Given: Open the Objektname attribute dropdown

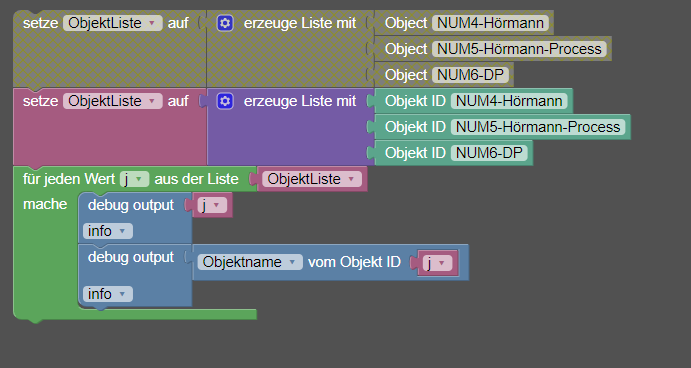Looking at the screenshot, I should [250, 262].
